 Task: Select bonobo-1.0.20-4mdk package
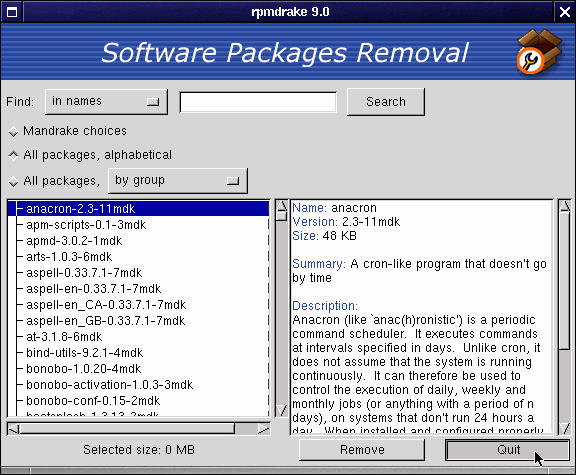click(x=138, y=368)
